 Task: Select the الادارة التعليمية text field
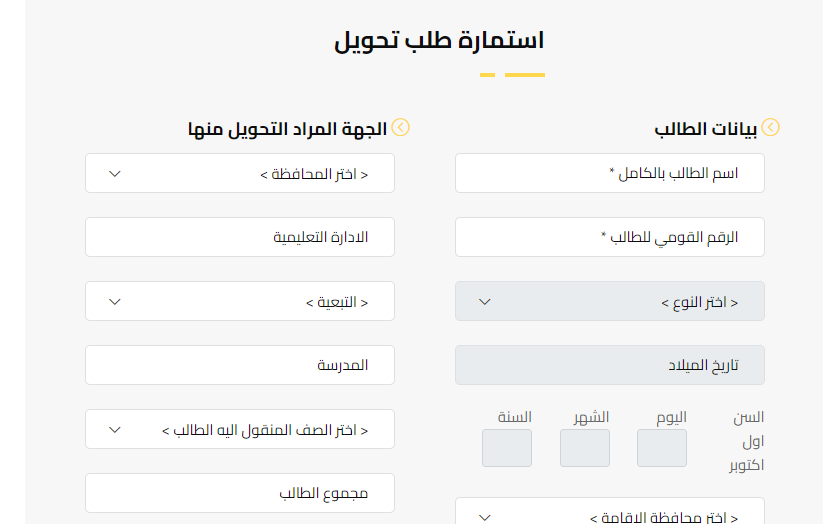(240, 237)
